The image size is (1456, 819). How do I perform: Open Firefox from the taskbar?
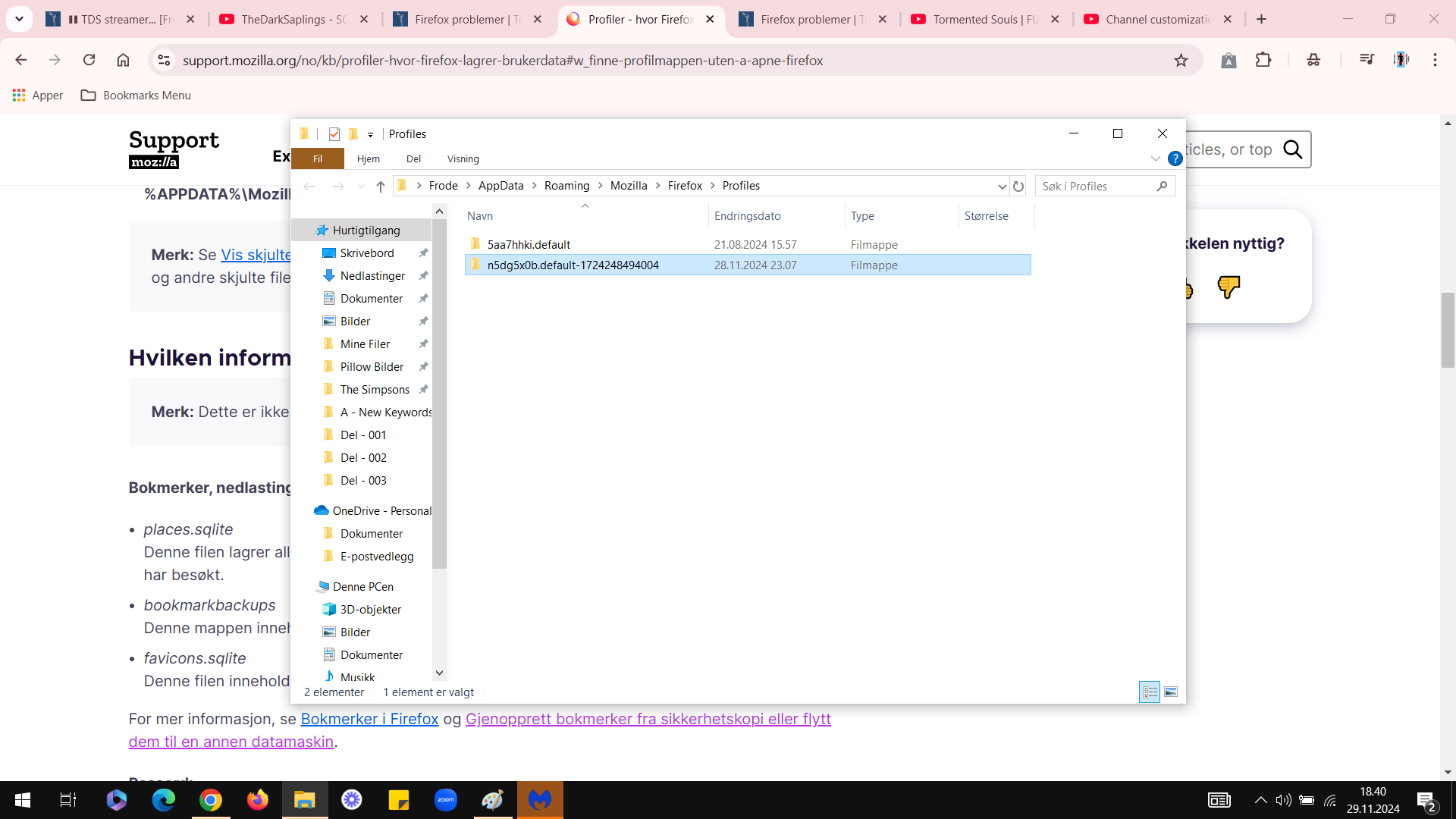click(258, 799)
